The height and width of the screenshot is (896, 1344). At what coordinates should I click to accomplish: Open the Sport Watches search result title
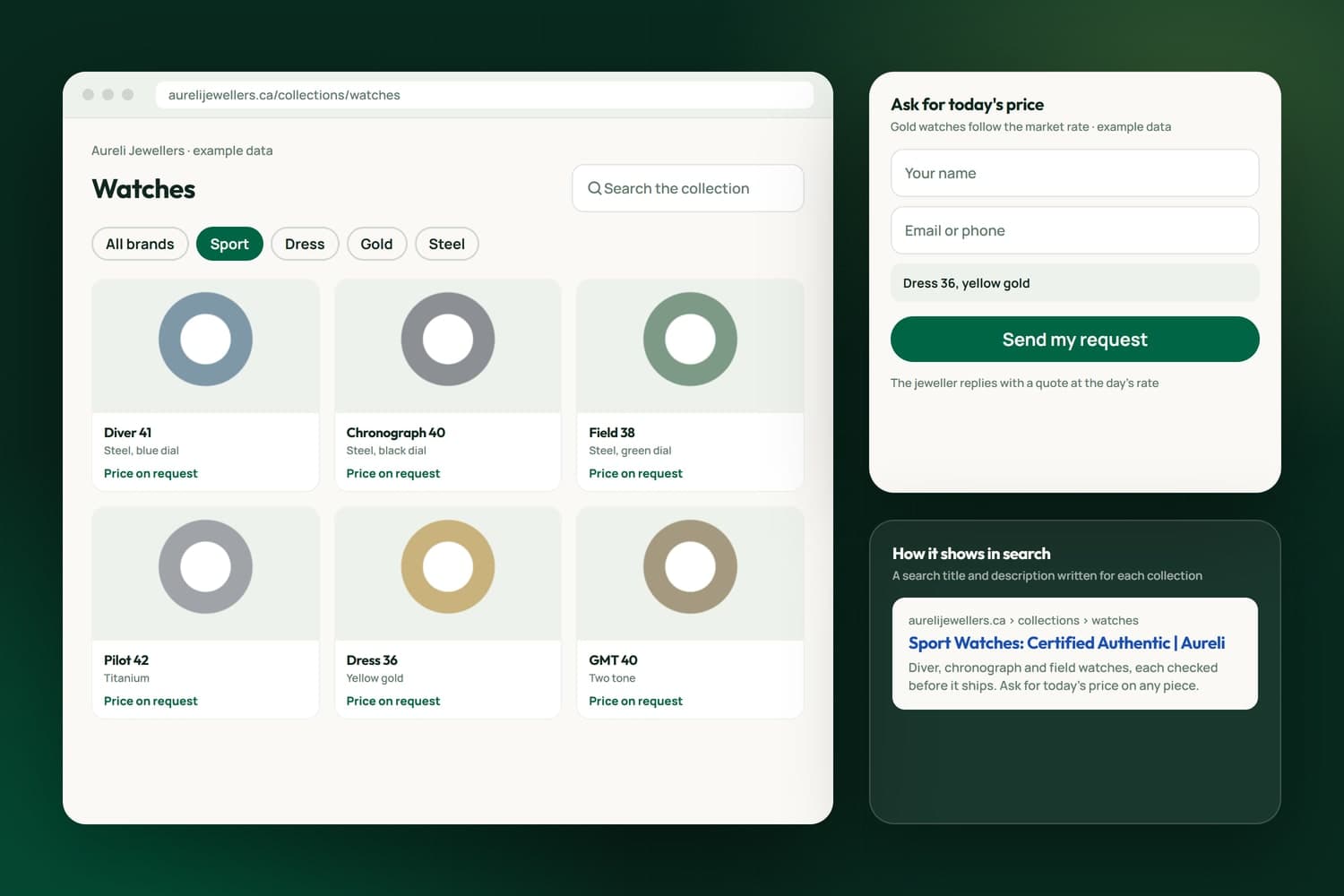coord(1066,642)
